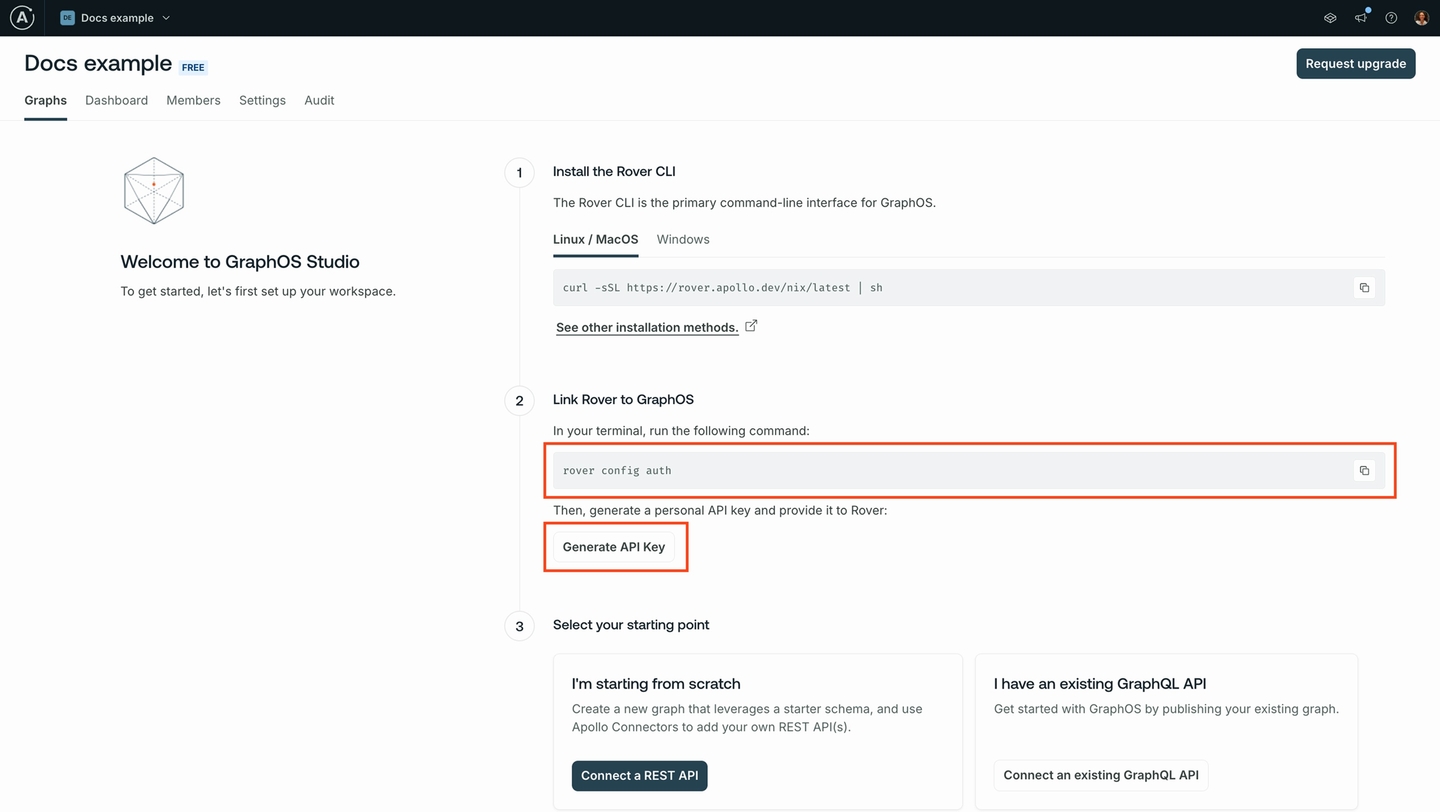The height and width of the screenshot is (812, 1440).
Task: Connect an existing GraphQL API
Action: pos(1100,775)
